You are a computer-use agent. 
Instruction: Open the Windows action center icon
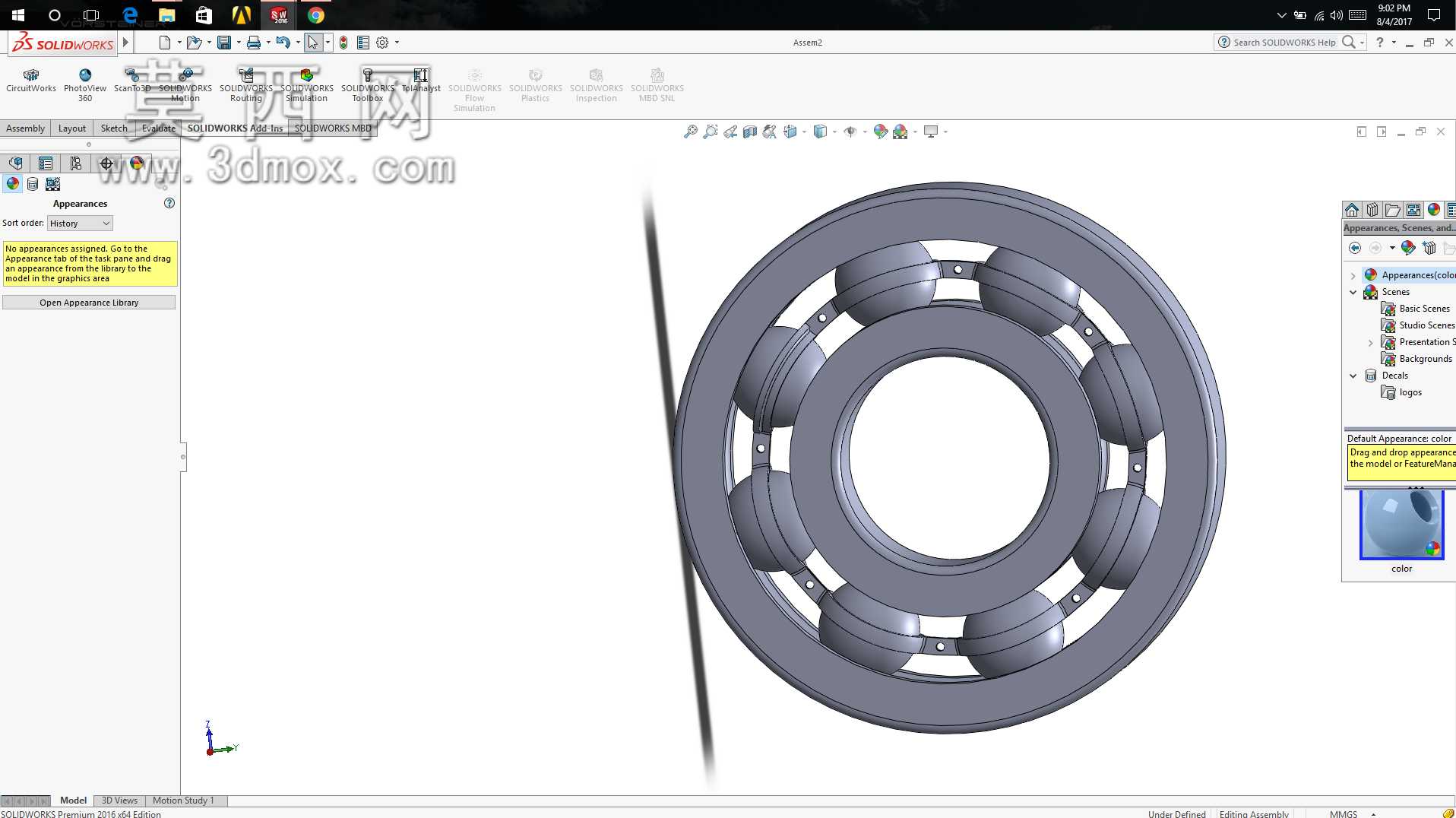click(1434, 15)
